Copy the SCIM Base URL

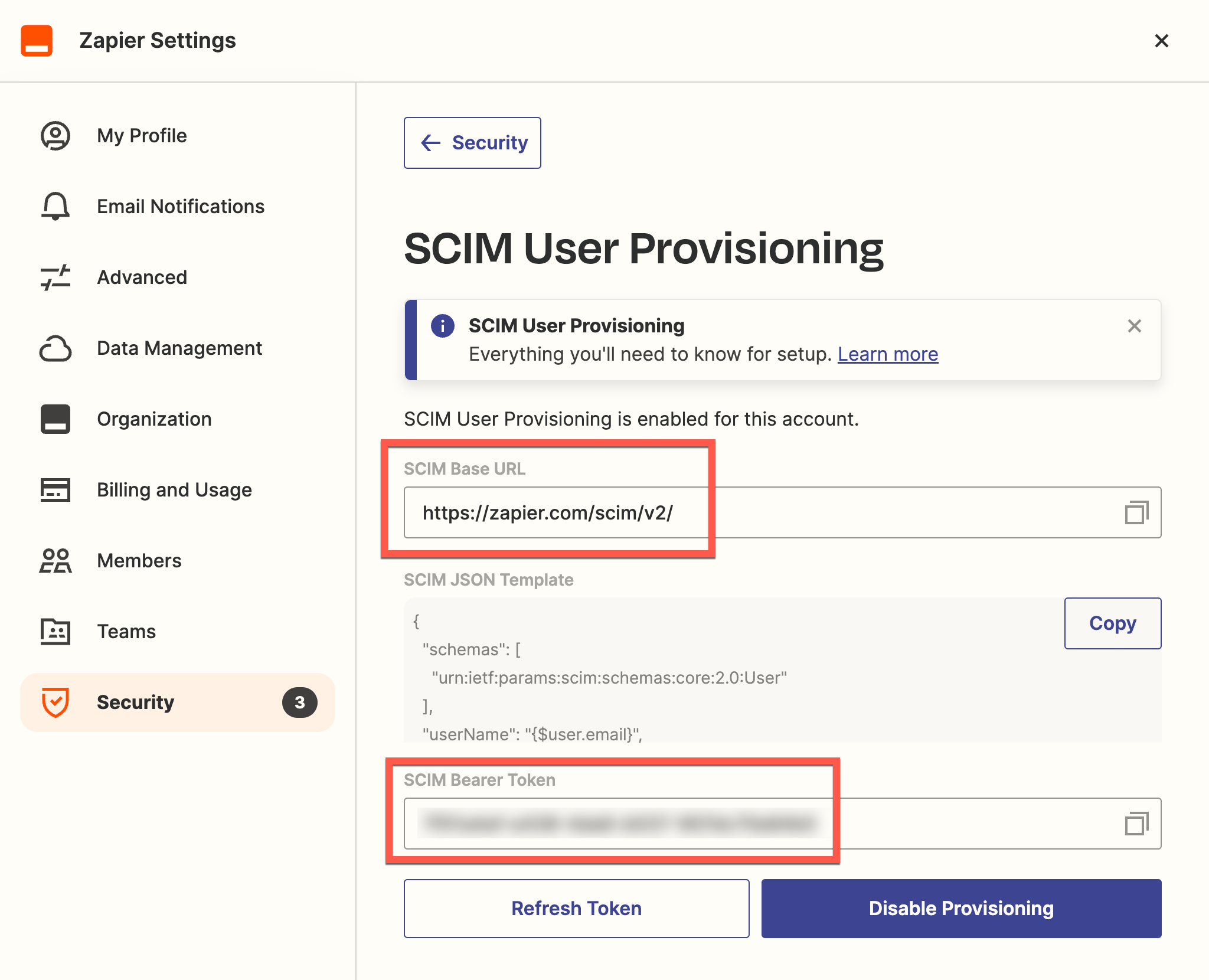[1136, 512]
